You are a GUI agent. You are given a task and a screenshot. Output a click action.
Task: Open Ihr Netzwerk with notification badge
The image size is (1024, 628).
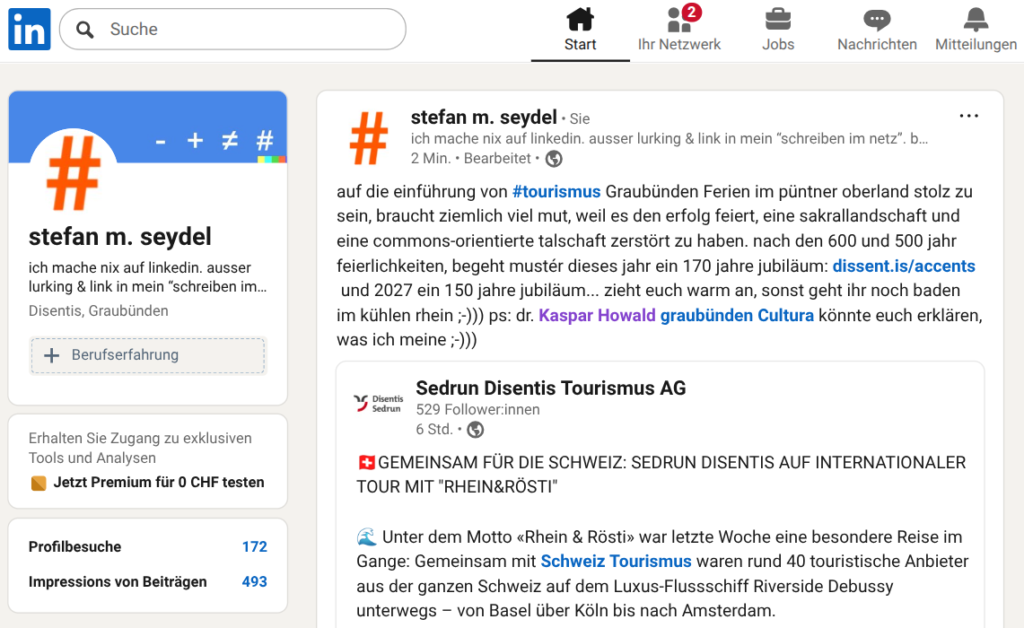tap(679, 30)
